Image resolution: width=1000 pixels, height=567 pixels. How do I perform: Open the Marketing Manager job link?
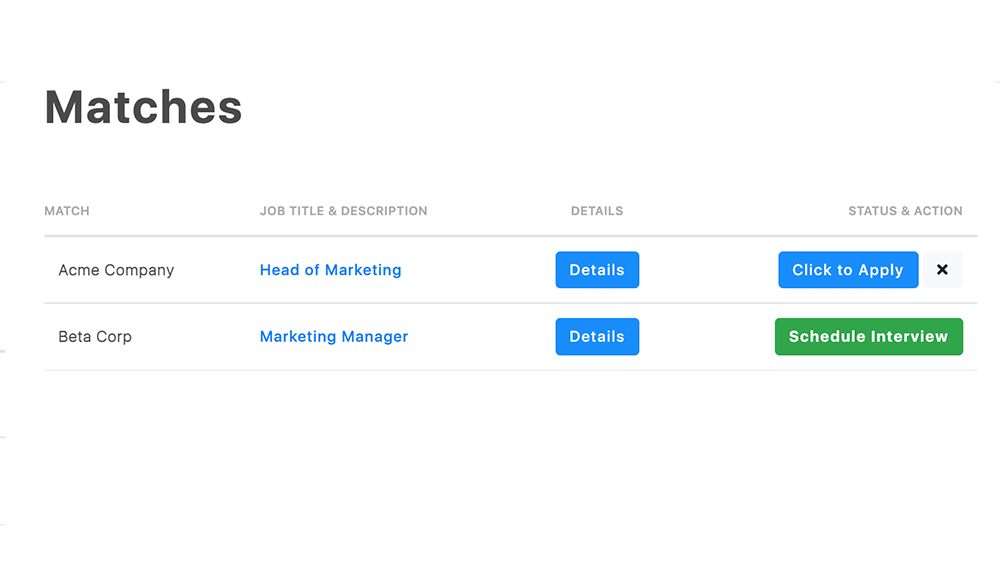coord(334,337)
